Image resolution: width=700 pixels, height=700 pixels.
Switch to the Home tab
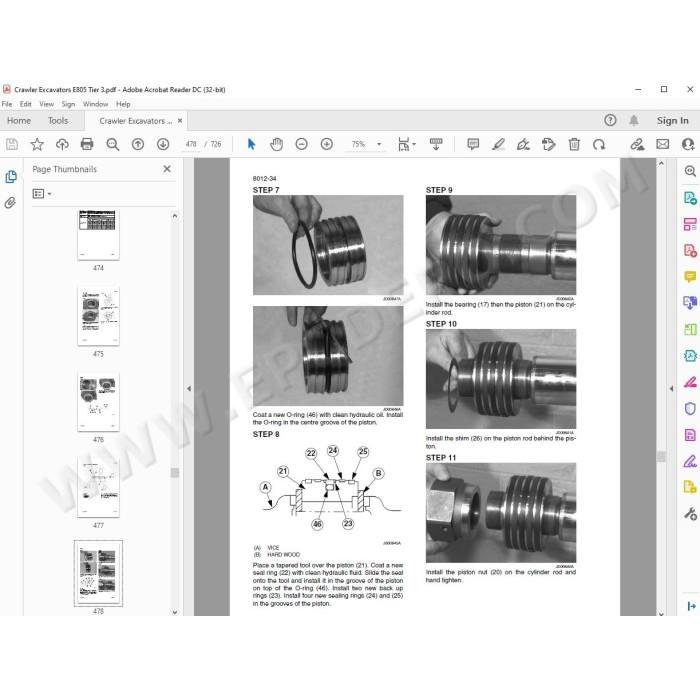click(19, 121)
